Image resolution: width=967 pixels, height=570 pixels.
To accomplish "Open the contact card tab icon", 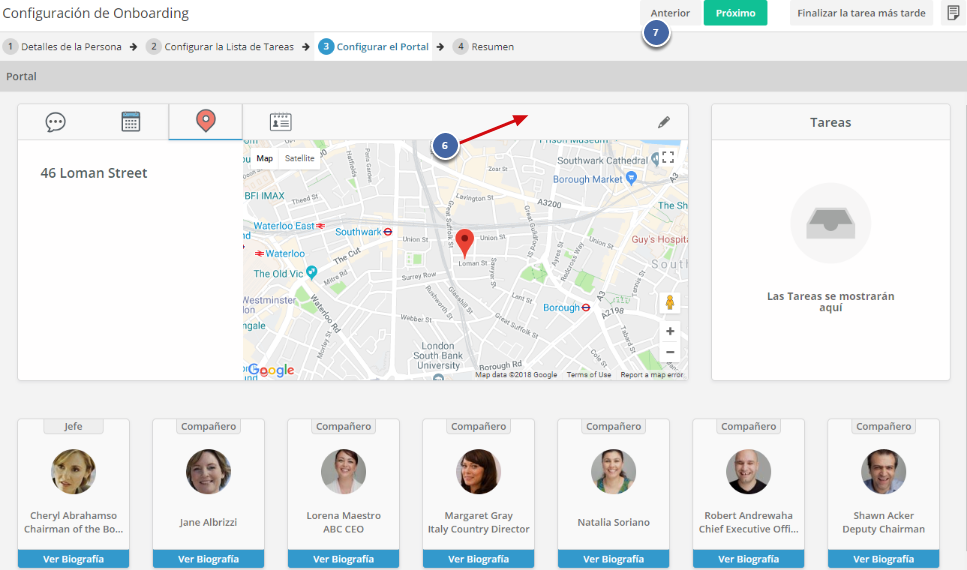I will [281, 122].
